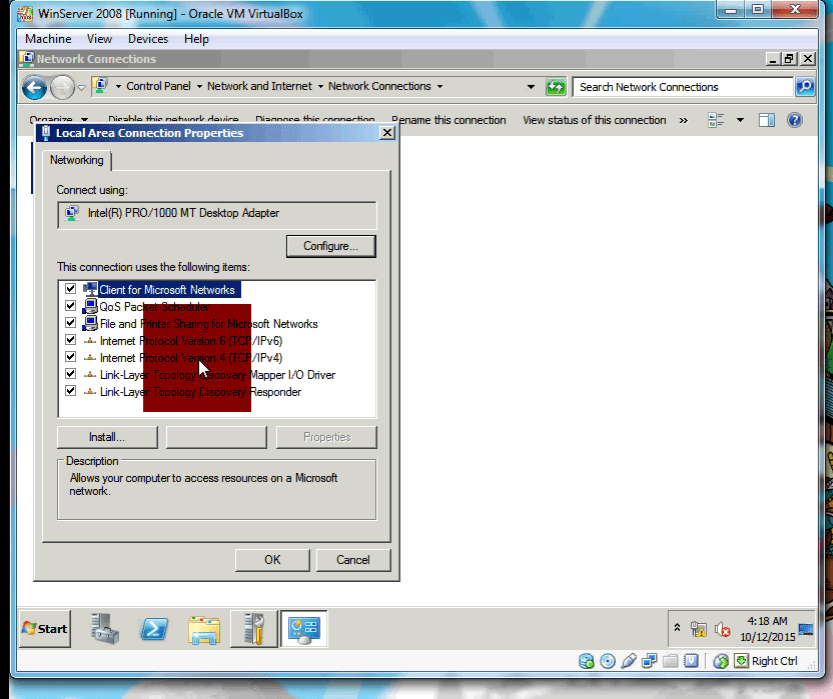Click VirtualBox network adapters status icon
Screen dimensions: 833x699
coord(649,661)
